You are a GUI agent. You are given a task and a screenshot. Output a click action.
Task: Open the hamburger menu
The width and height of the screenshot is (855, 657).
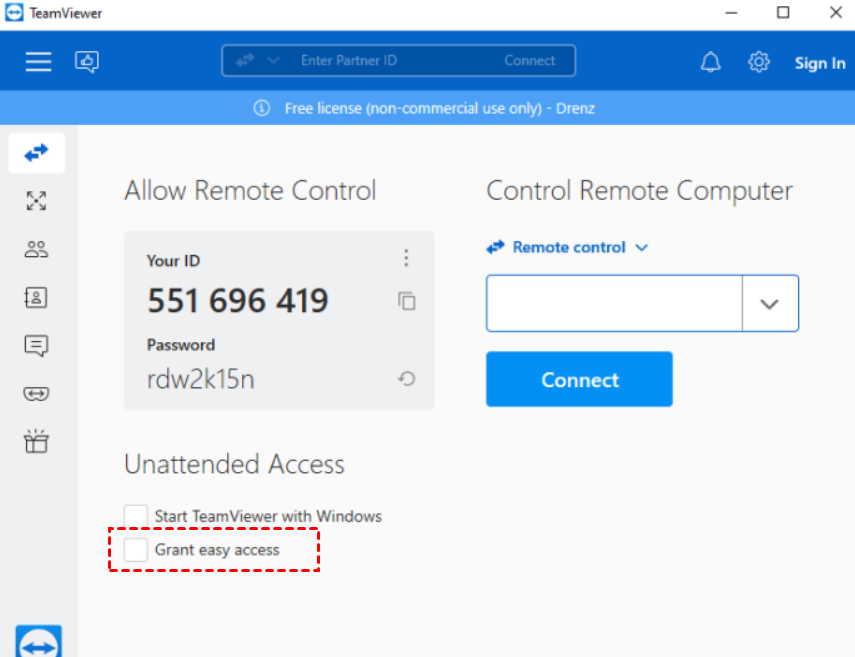pos(38,62)
